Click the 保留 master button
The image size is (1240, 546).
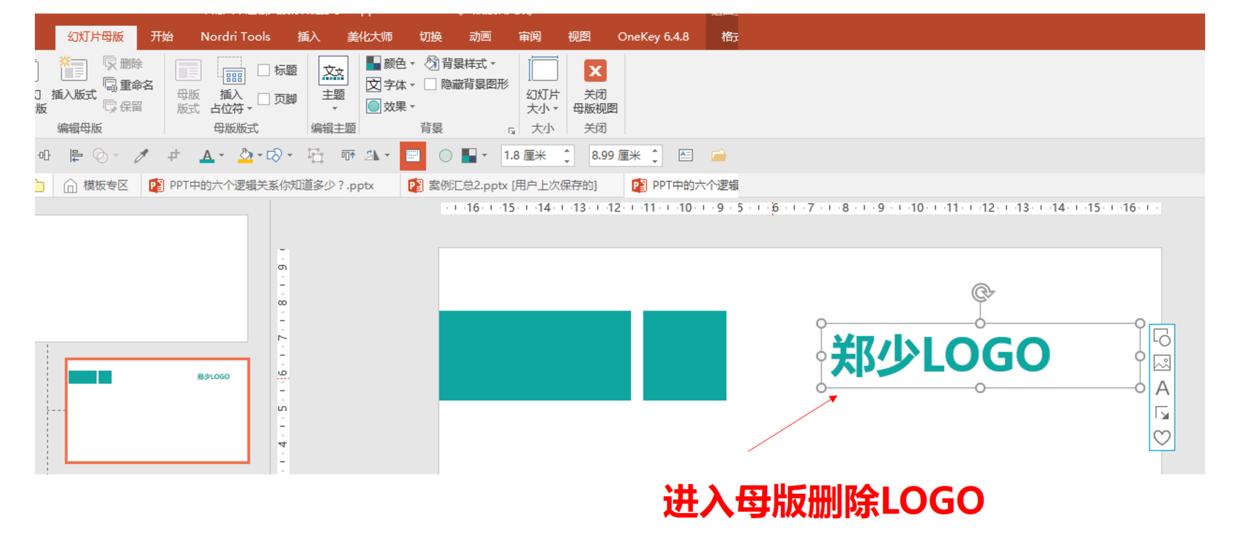[123, 106]
